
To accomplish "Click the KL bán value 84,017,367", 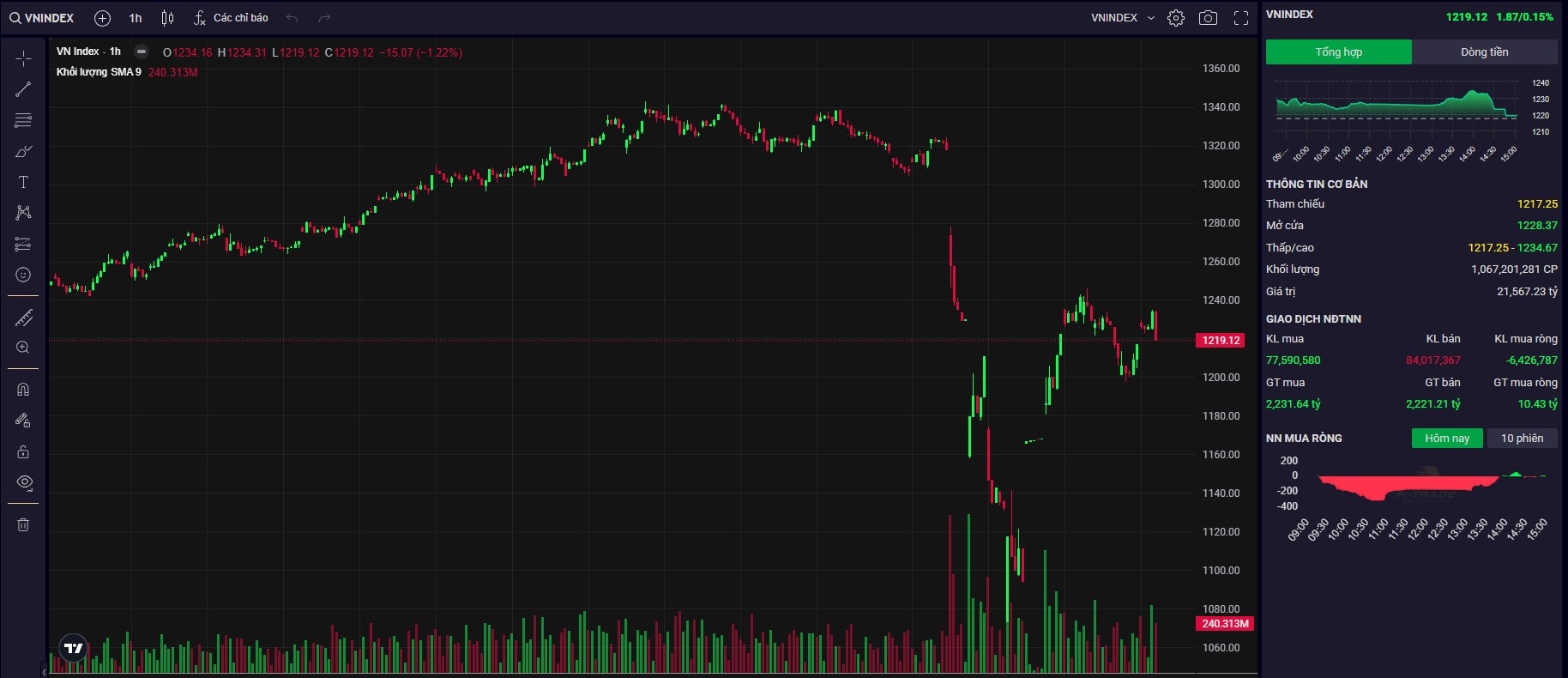I will coord(1432,360).
